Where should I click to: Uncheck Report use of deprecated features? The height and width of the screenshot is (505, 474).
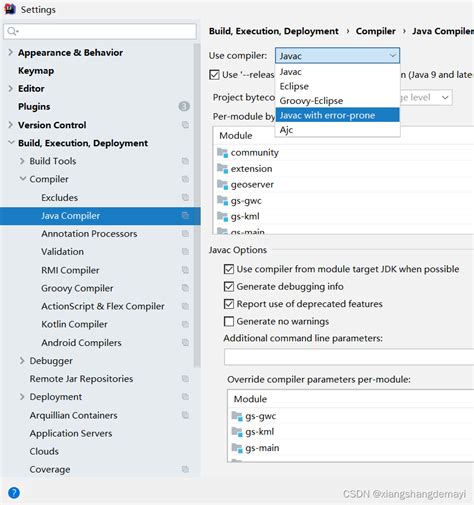pyautogui.click(x=229, y=304)
